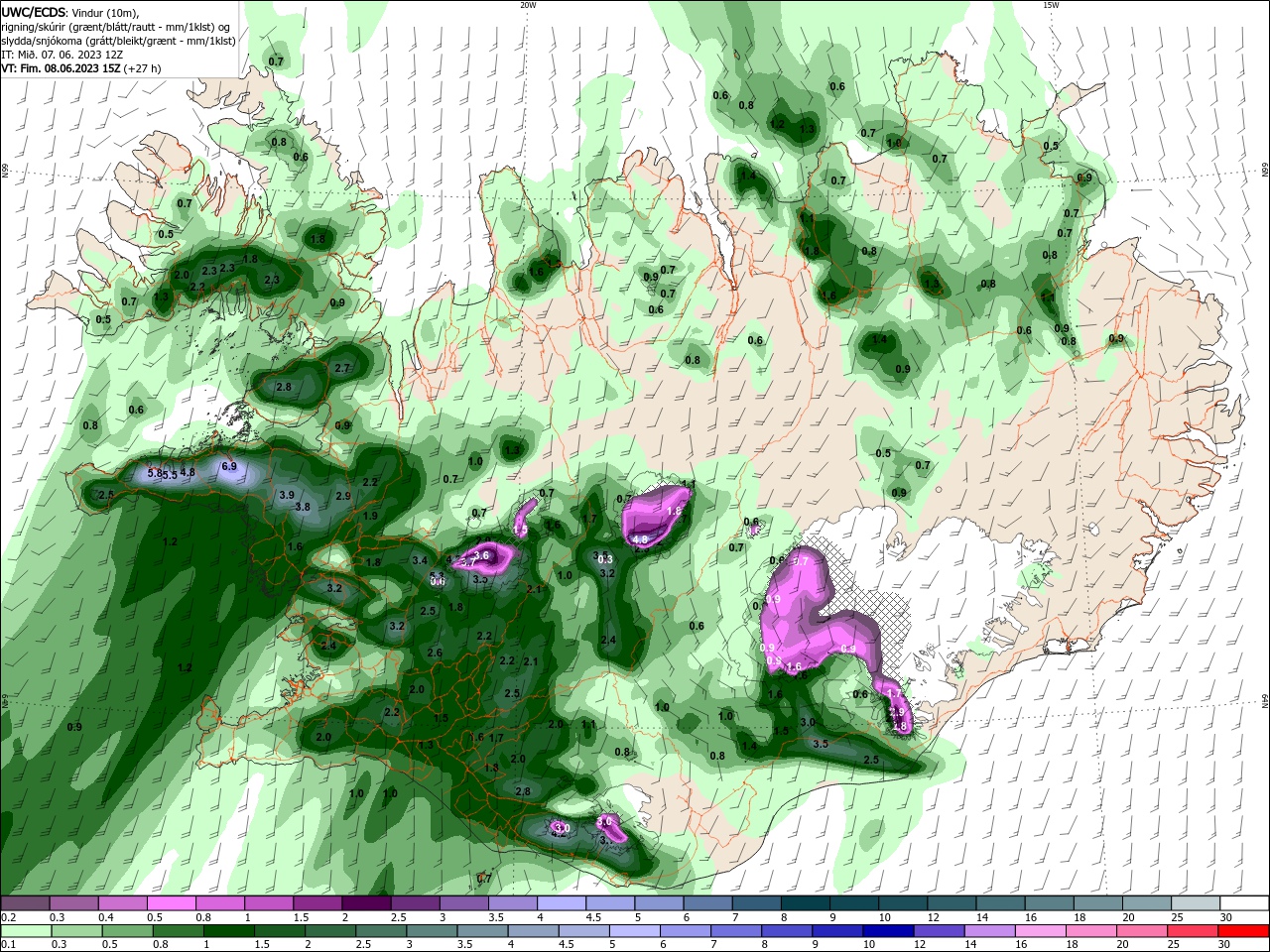Click the 2.8 value in the western fjord band
The width and height of the screenshot is (1270, 952).
click(x=284, y=387)
